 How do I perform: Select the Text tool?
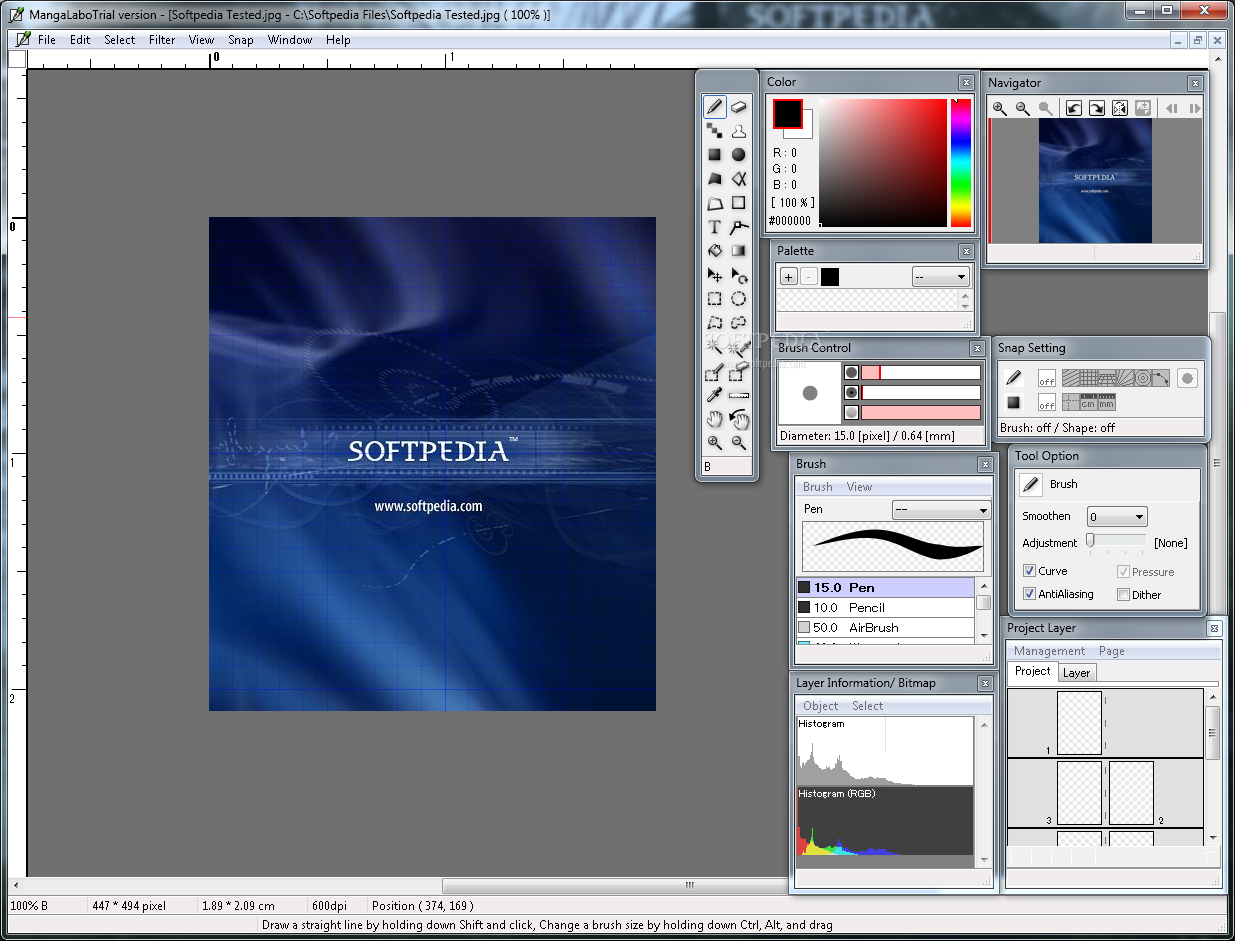714,227
